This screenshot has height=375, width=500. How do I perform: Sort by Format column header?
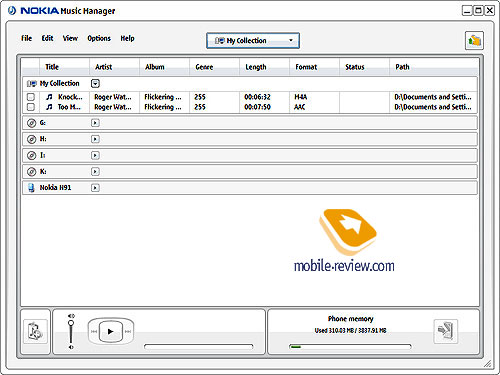314,67
